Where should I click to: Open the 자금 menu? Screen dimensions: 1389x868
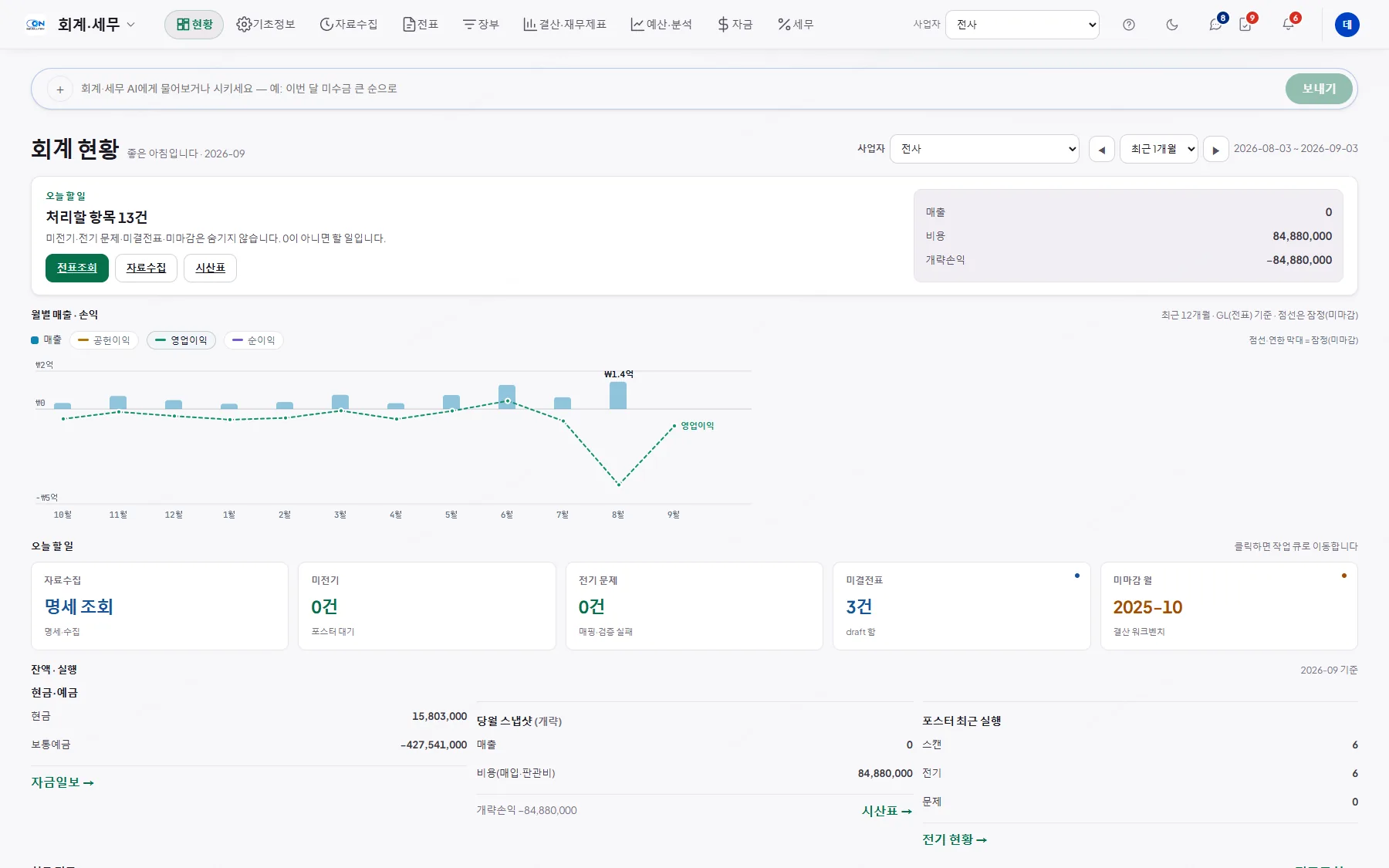coord(735,25)
